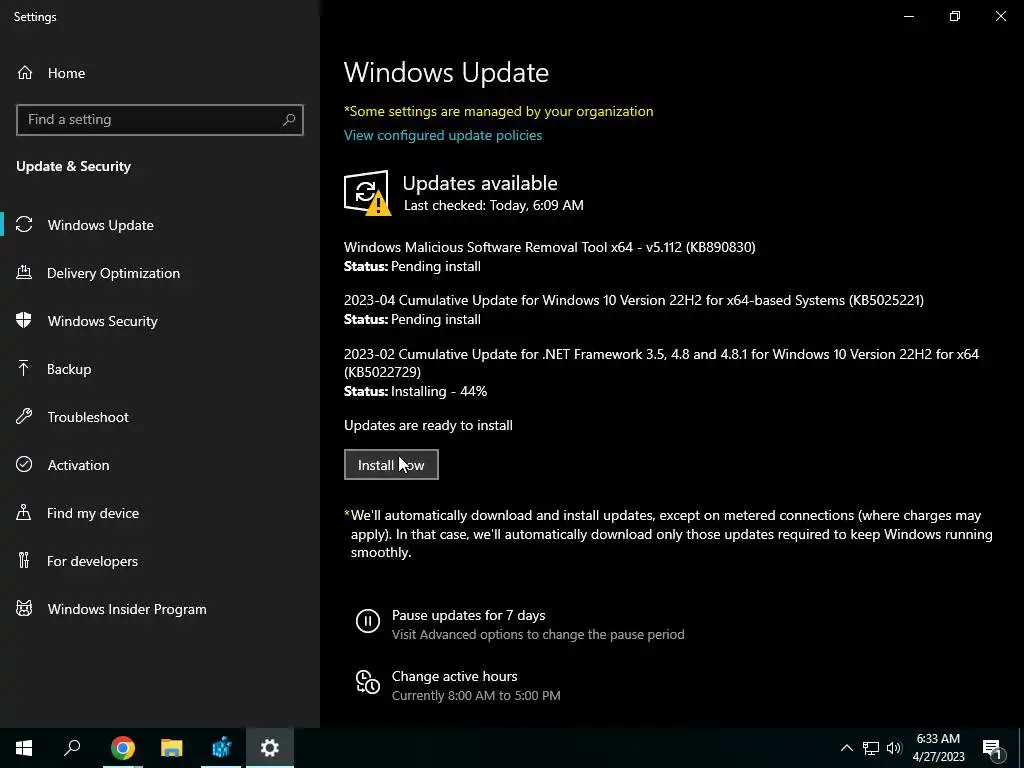
Task: Click the Backup arrow icon
Action: click(24, 369)
